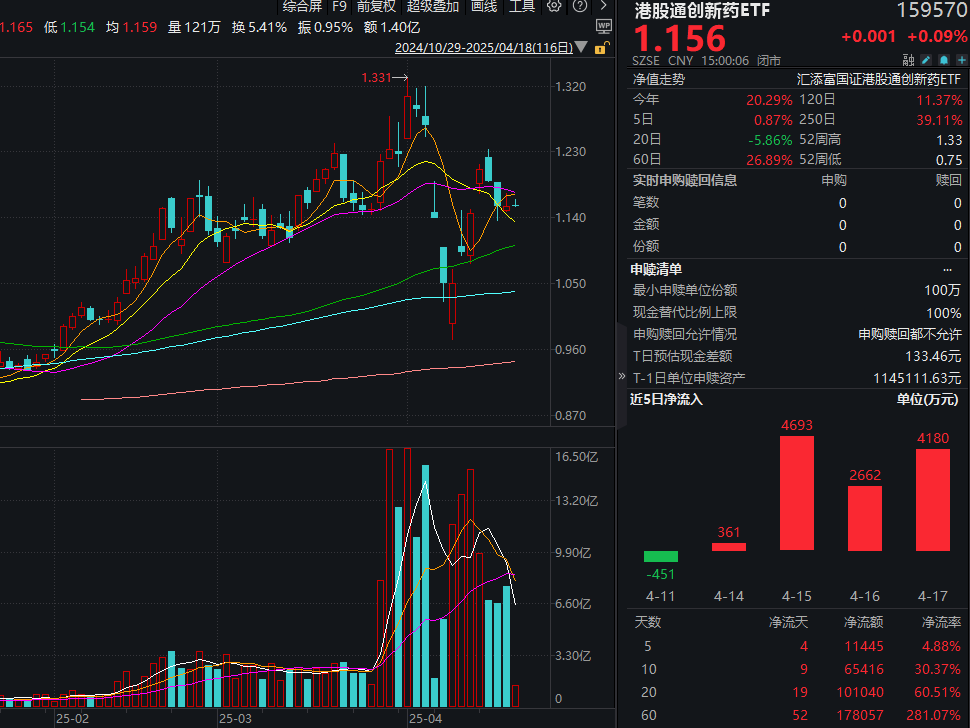
Task: Open the chart settings gear icon
Action: 554,6
